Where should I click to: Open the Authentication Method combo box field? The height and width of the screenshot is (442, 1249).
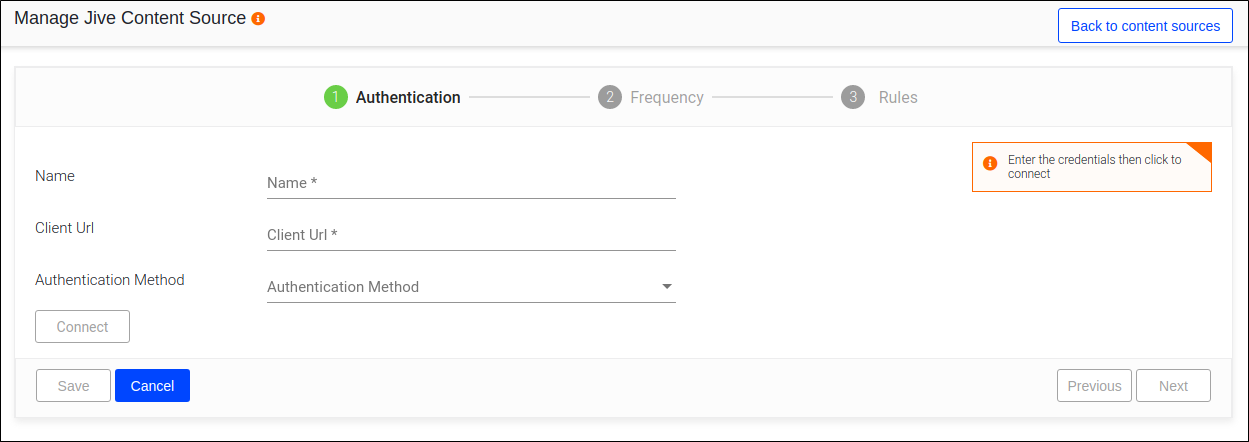point(460,287)
